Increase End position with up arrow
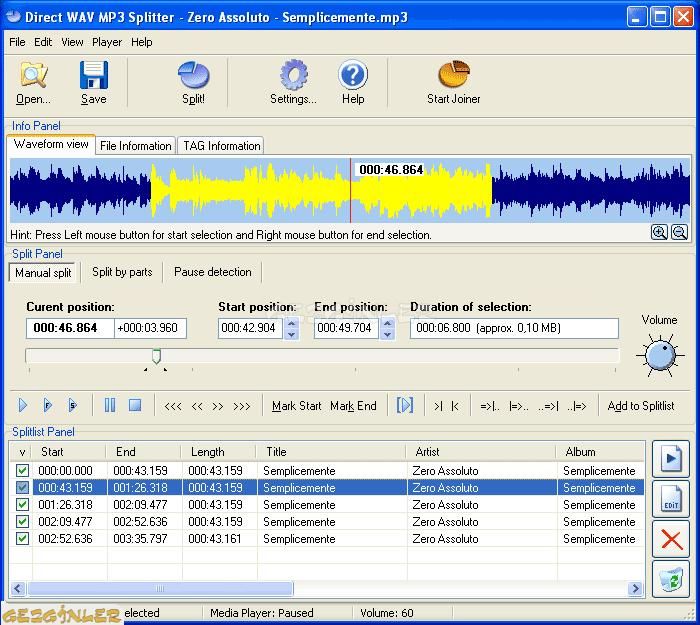Screen dimensions: 700x625 [388, 323]
